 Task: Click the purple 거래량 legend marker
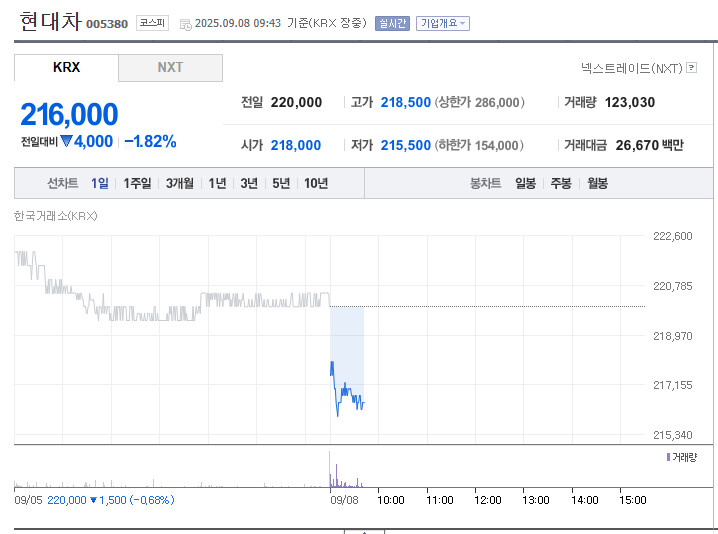pos(669,457)
